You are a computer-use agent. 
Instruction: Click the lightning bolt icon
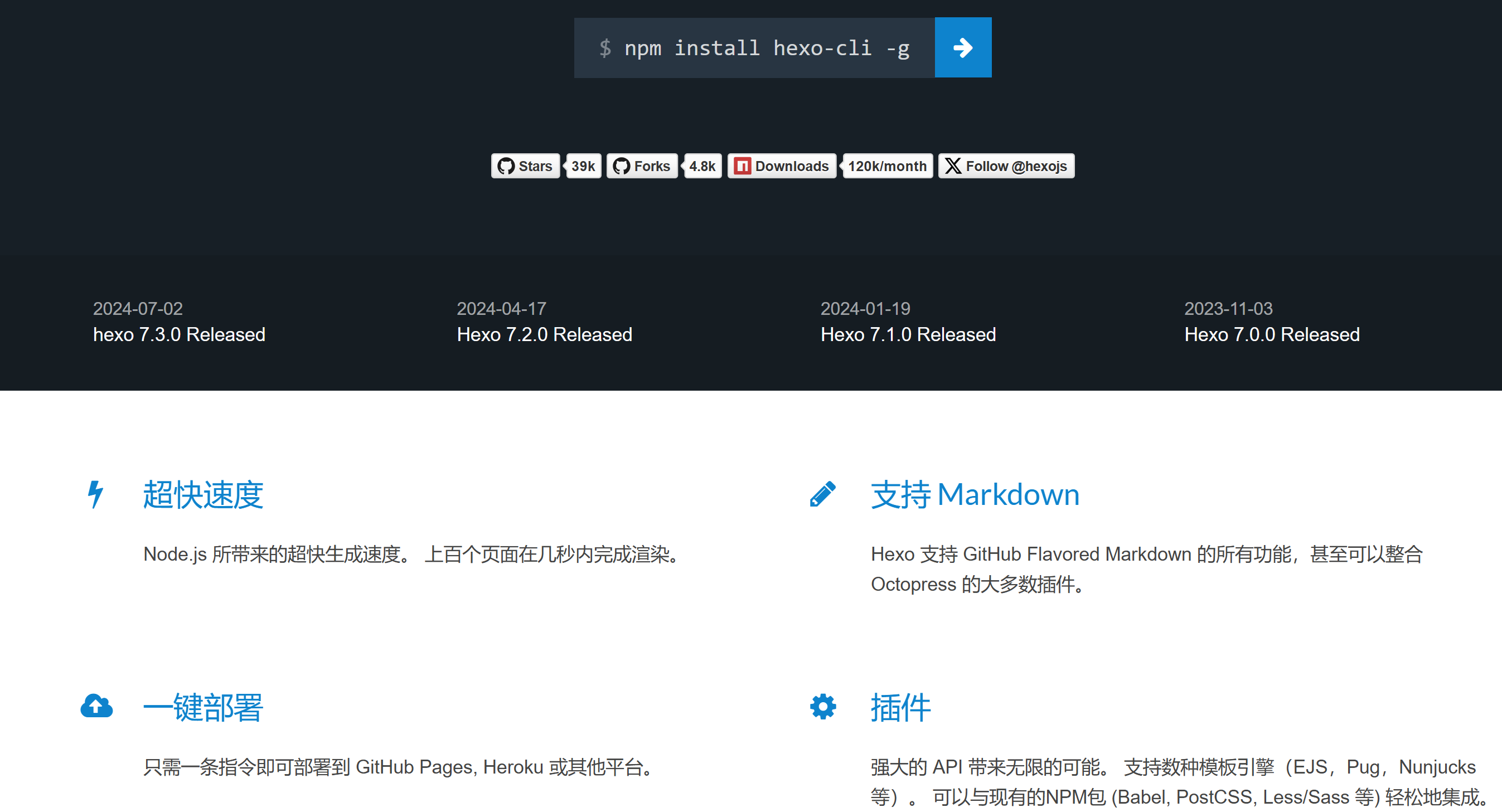coord(96,494)
